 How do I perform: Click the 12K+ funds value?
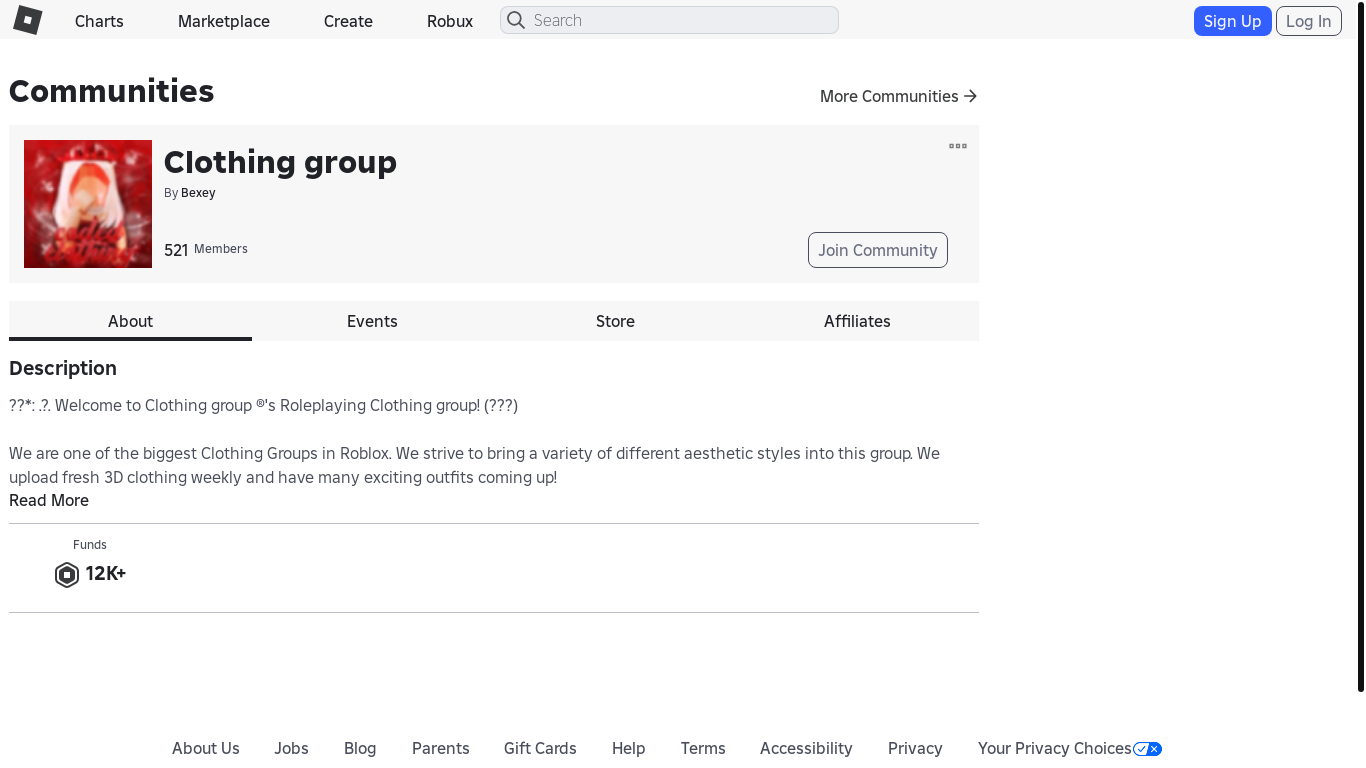[x=105, y=574]
